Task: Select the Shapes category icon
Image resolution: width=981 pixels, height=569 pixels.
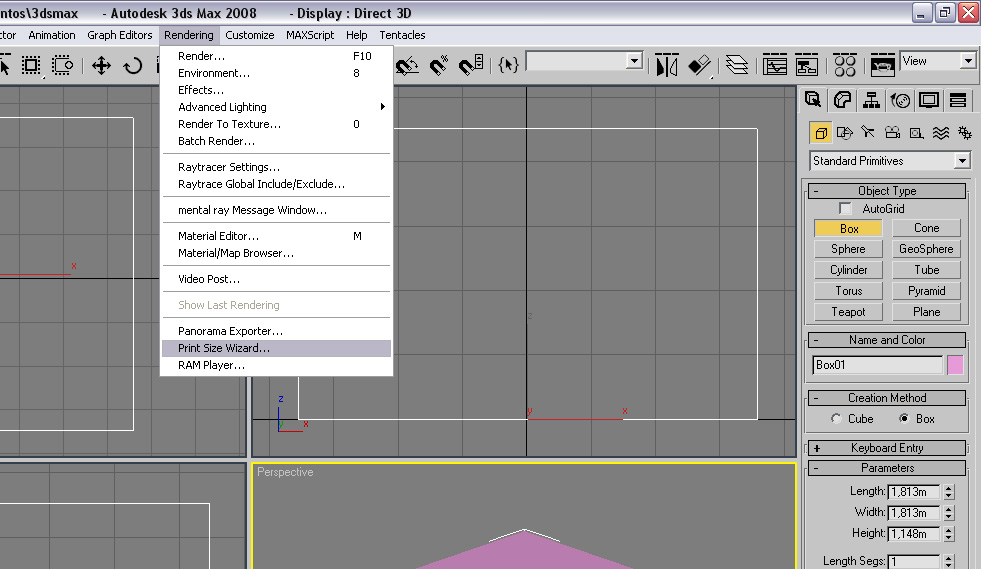Action: point(845,133)
